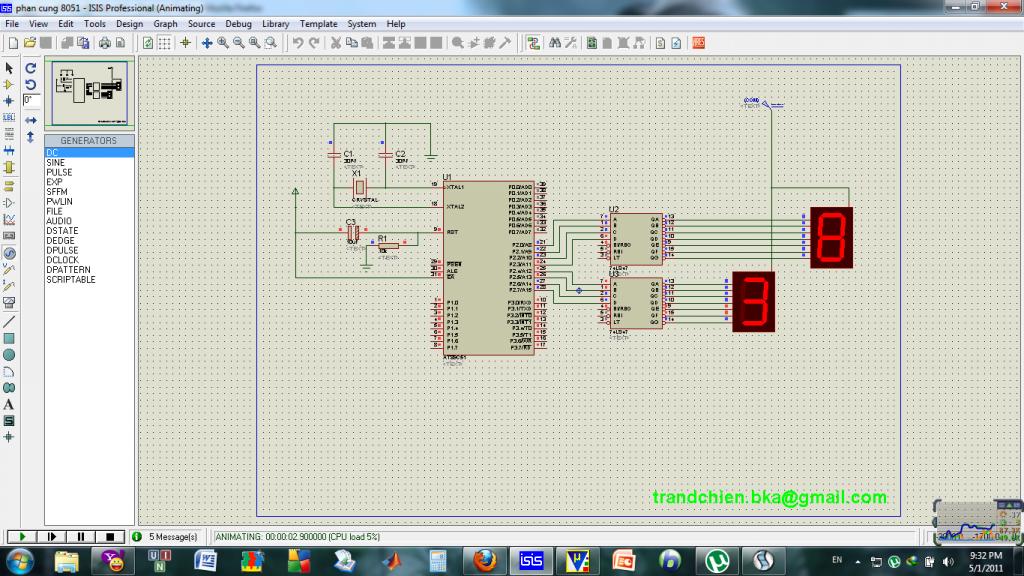Click the print icon in toolbar
This screenshot has height=576, width=1024.
[x=104, y=43]
